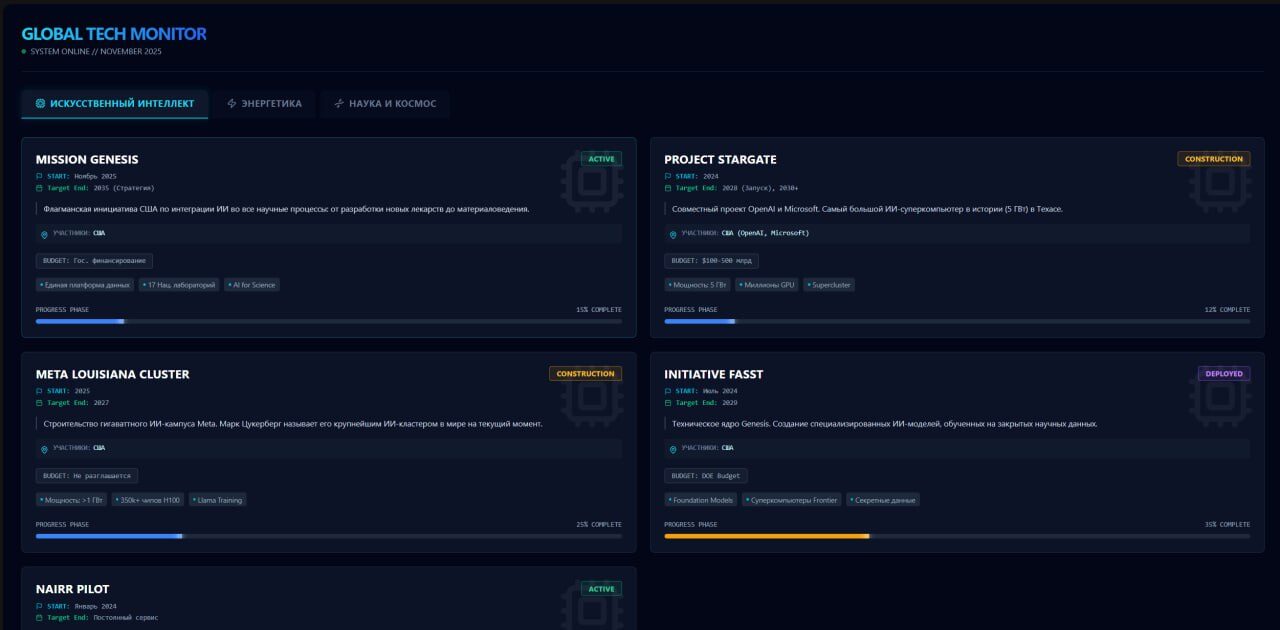1280x630 pixels.
Task: Click the location pin icon in Project Stargate
Action: [672, 234]
